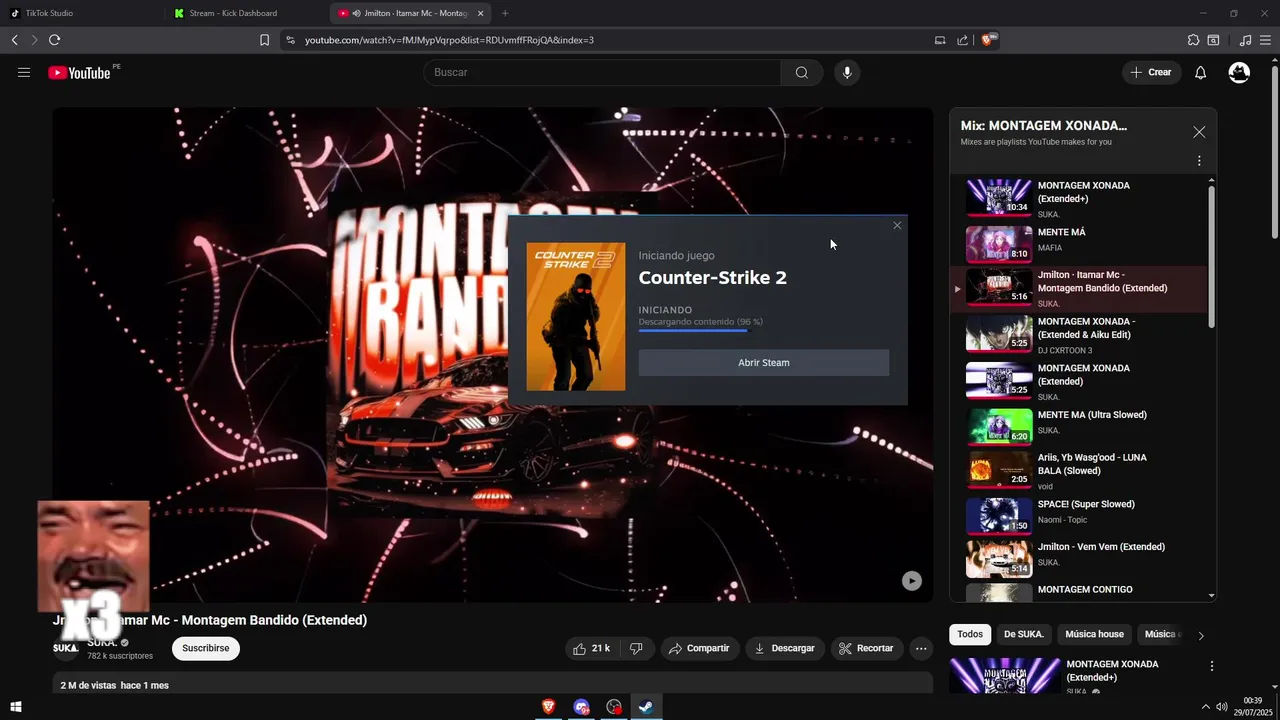Screen dimensions: 1280x720
Task: Click the Suscribirse button
Action: 206,648
